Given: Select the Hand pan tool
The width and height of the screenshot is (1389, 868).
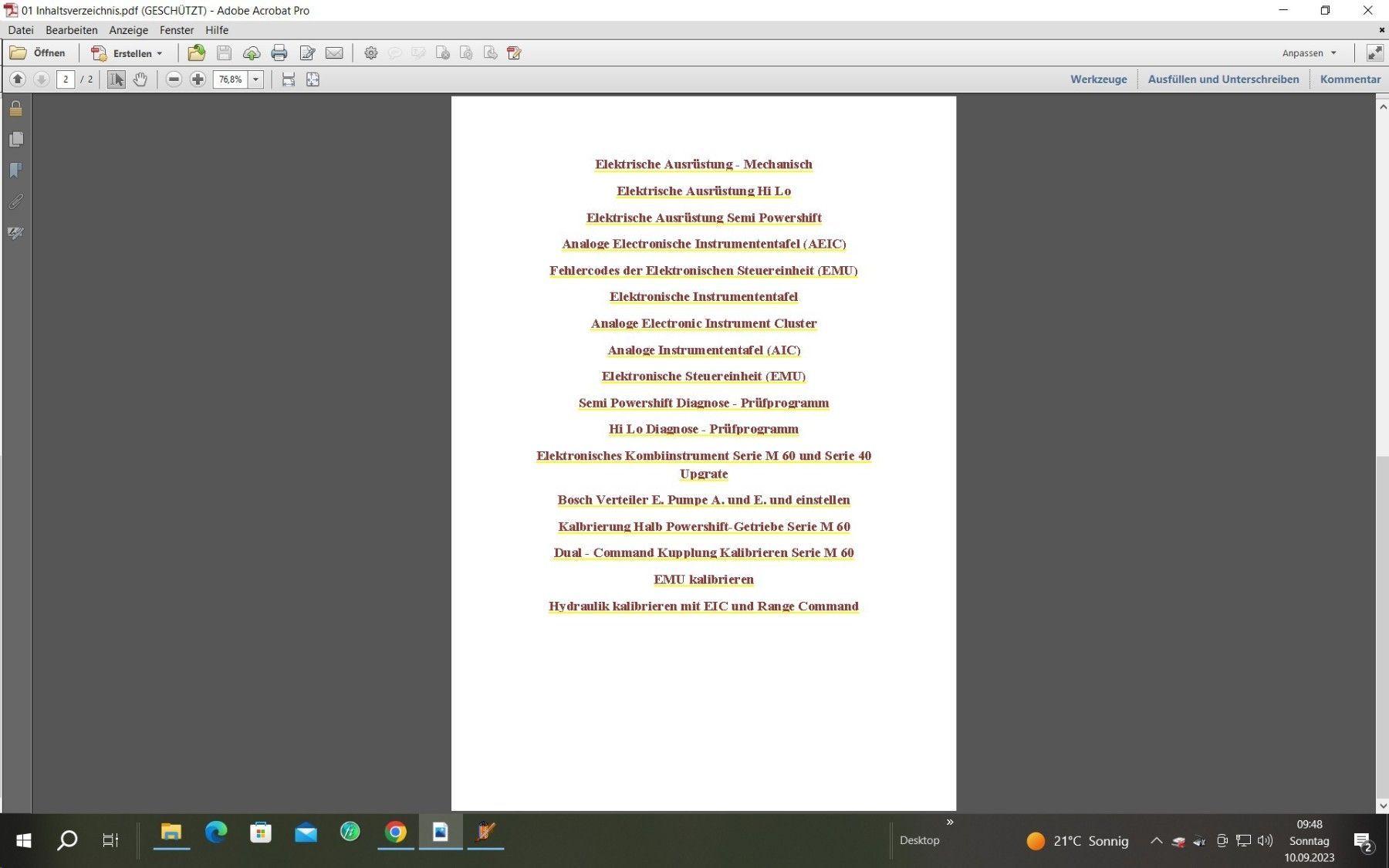Looking at the screenshot, I should pyautogui.click(x=140, y=79).
